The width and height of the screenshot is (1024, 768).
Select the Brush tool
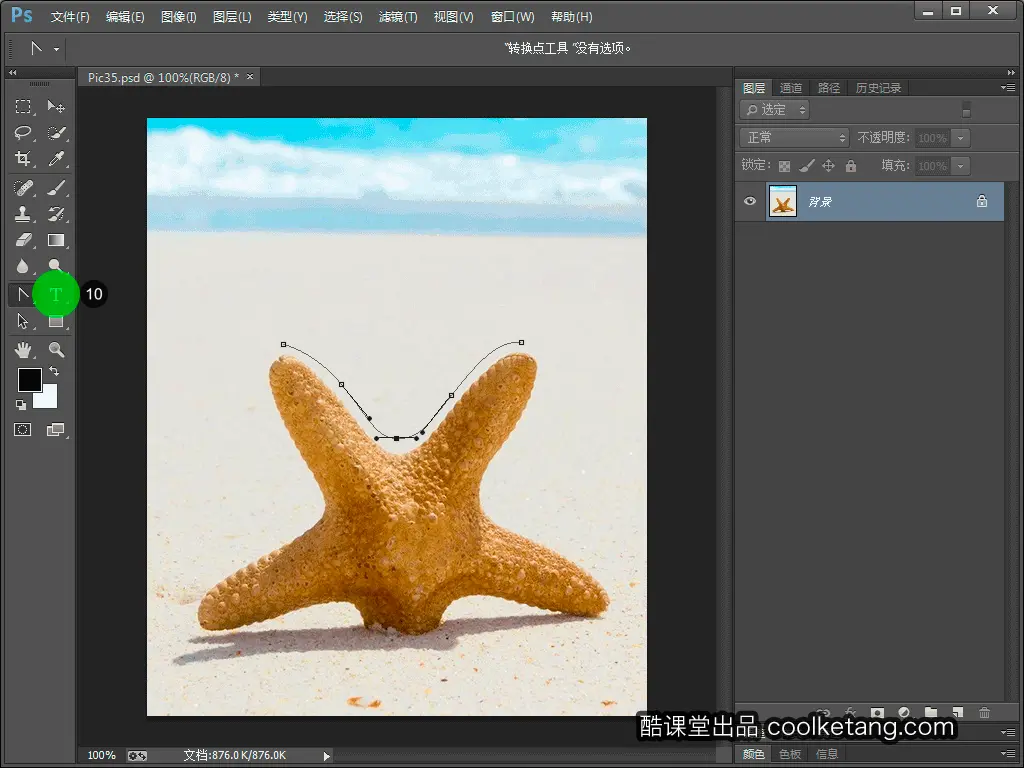(56, 188)
